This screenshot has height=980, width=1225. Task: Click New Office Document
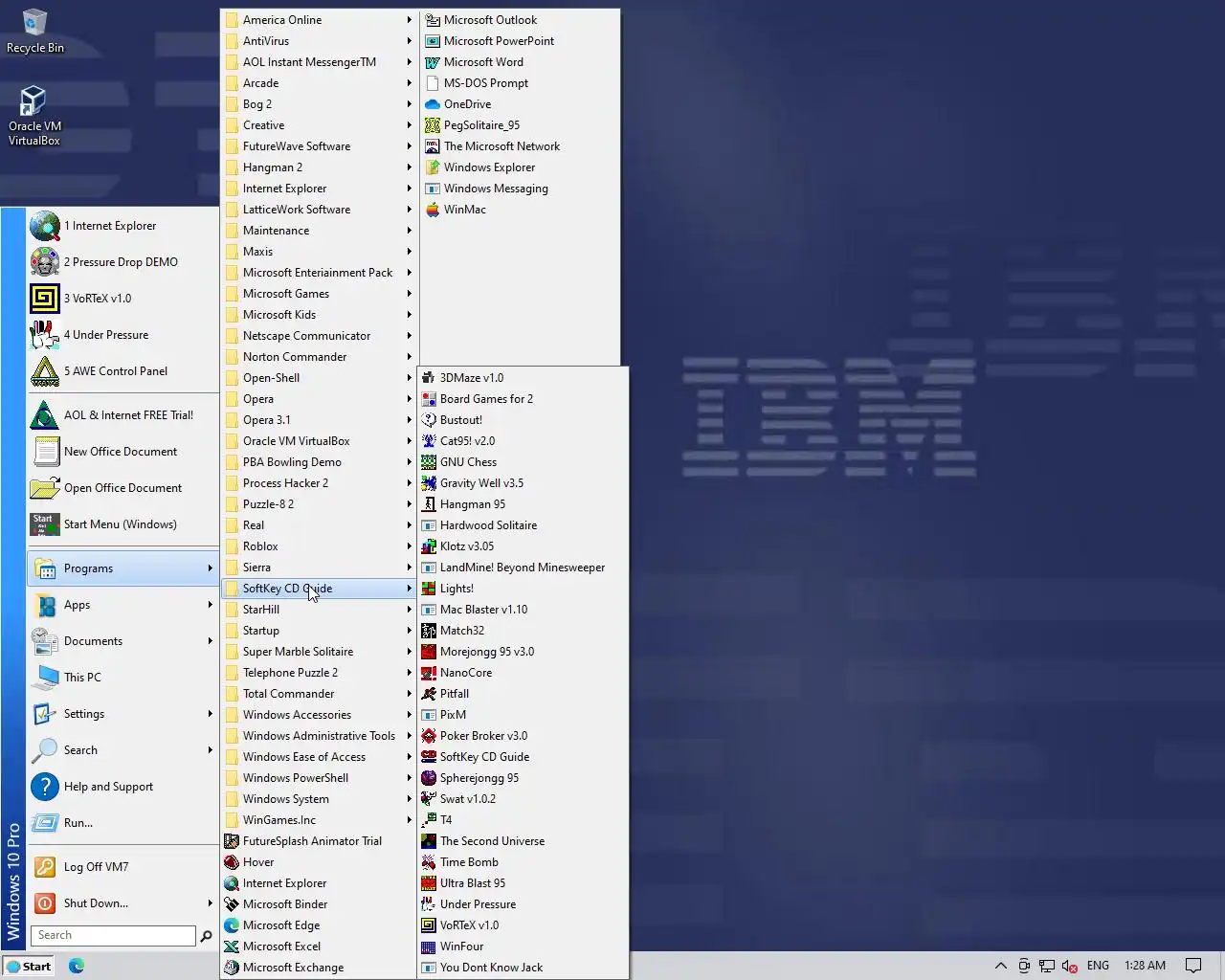coord(123,452)
